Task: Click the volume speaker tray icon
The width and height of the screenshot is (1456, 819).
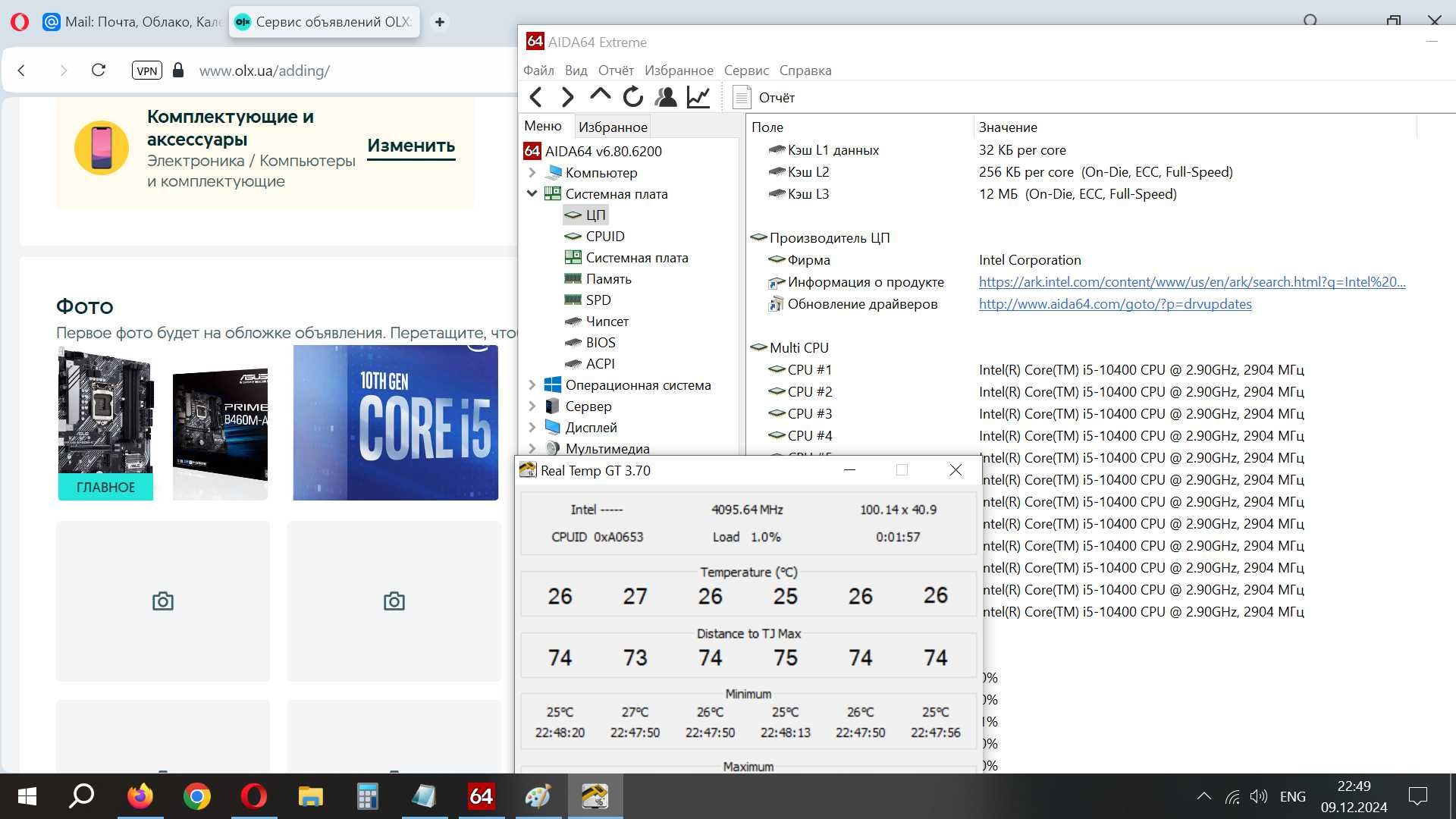Action: 1259,796
